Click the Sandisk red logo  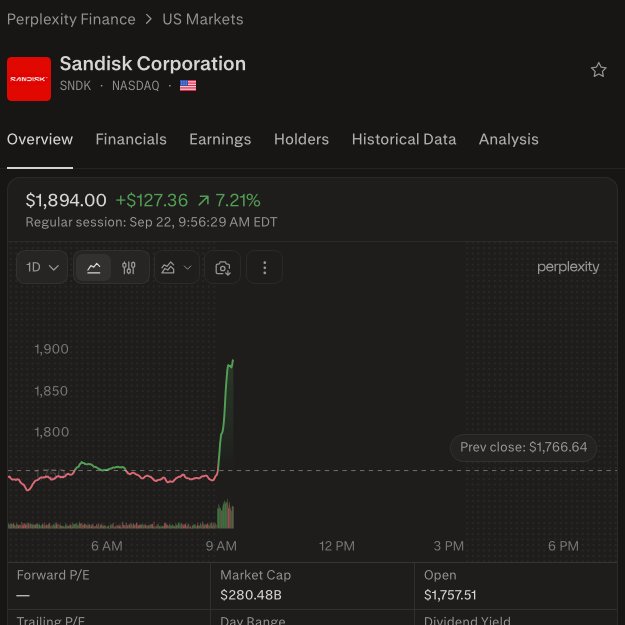[29, 79]
